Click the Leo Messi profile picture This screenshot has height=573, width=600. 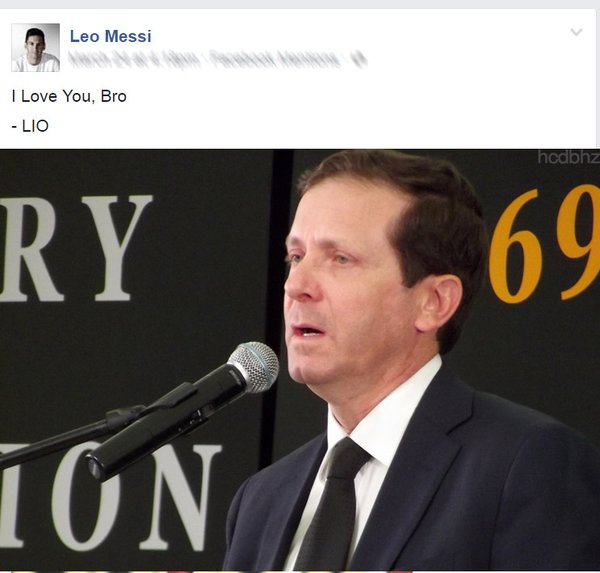(36, 47)
